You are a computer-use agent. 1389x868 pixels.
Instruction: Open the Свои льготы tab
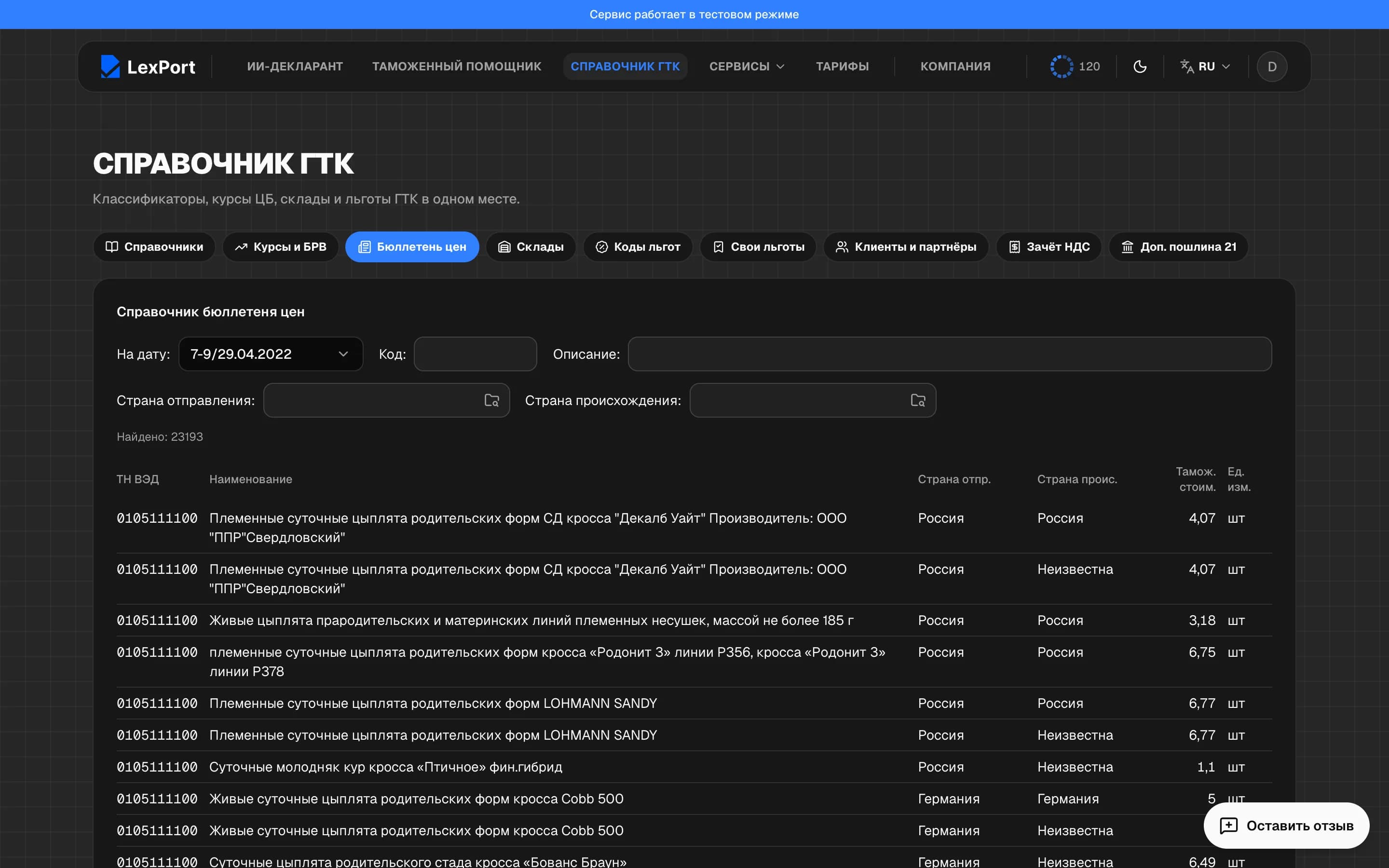[x=758, y=247]
